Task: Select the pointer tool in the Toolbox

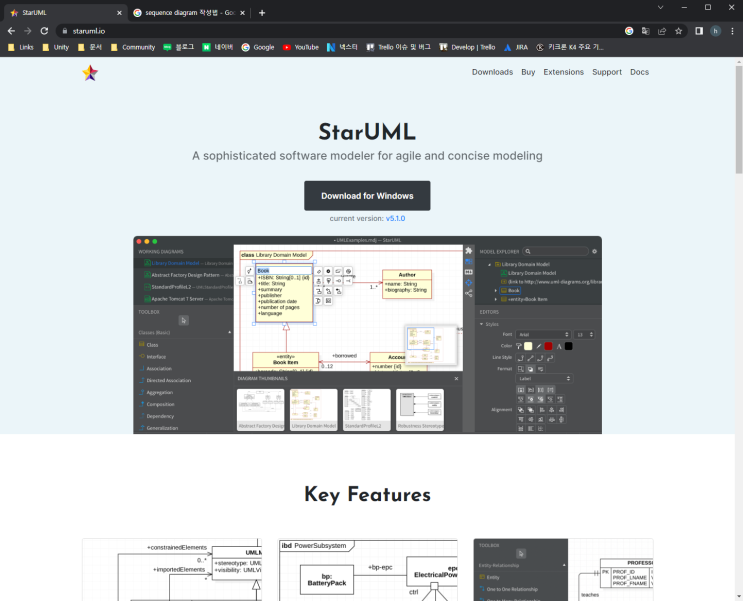Action: pos(184,320)
